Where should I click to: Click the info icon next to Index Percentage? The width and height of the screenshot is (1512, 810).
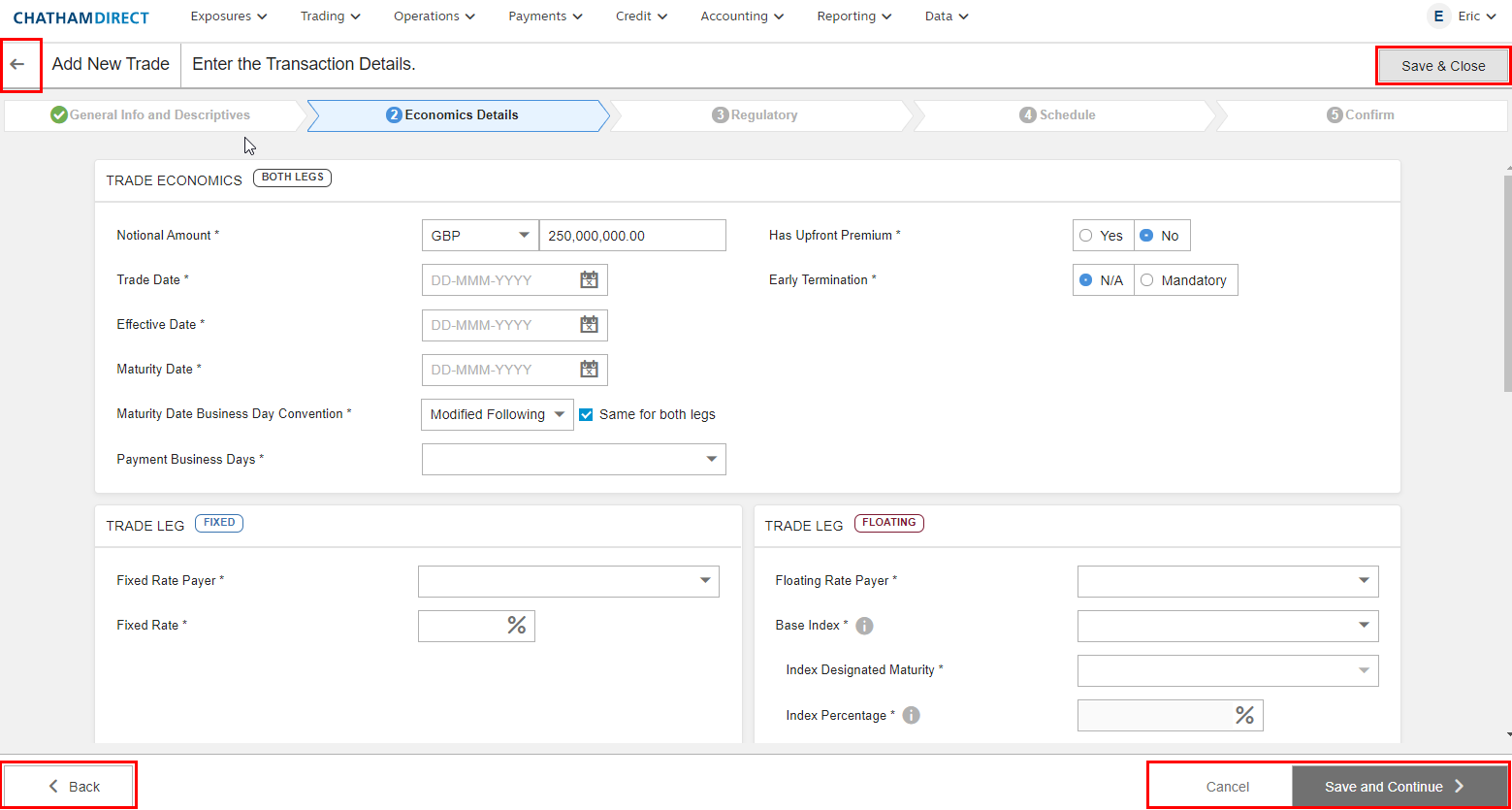[x=911, y=715]
